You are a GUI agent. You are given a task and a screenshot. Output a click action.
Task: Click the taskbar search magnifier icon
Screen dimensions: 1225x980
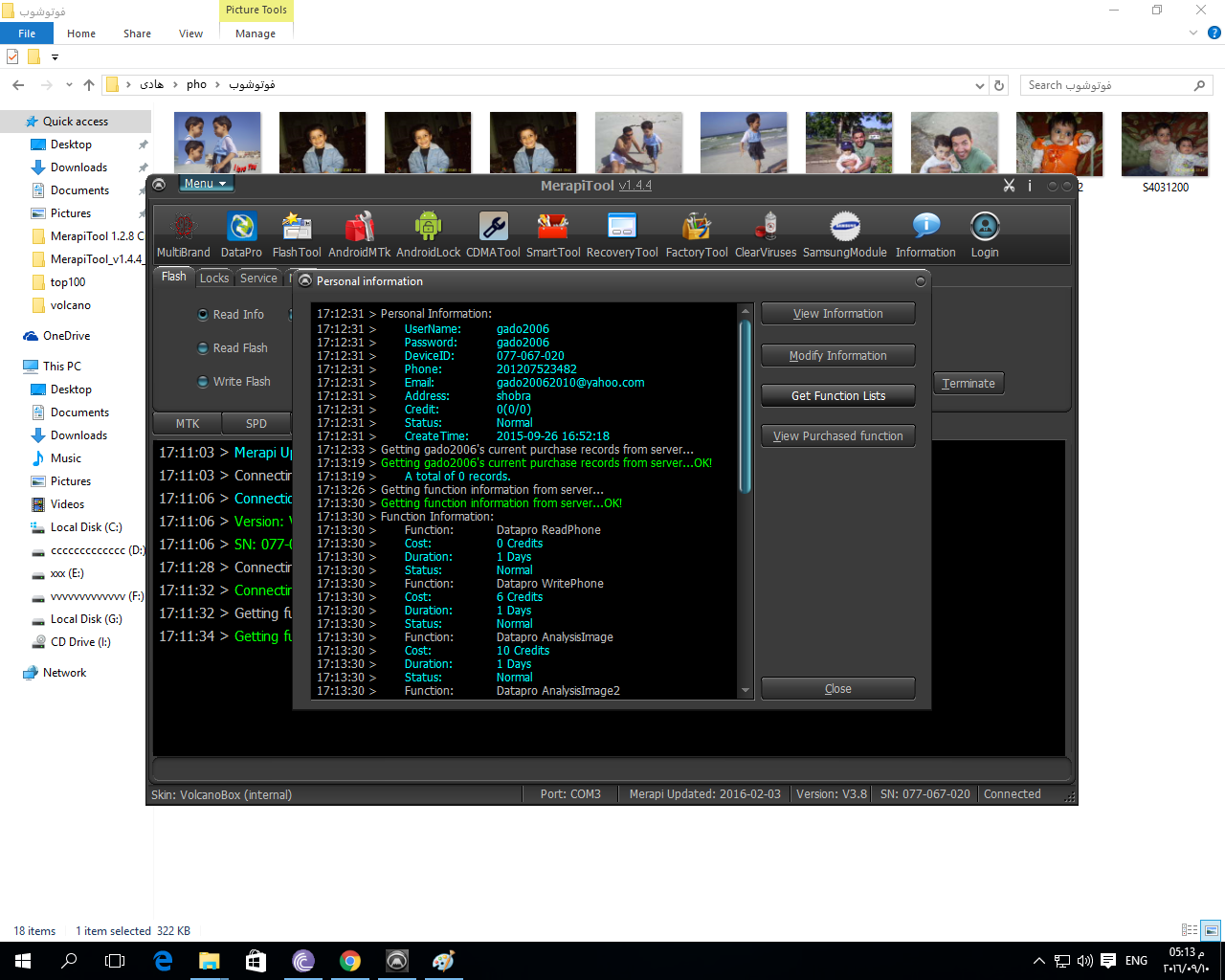click(x=69, y=961)
